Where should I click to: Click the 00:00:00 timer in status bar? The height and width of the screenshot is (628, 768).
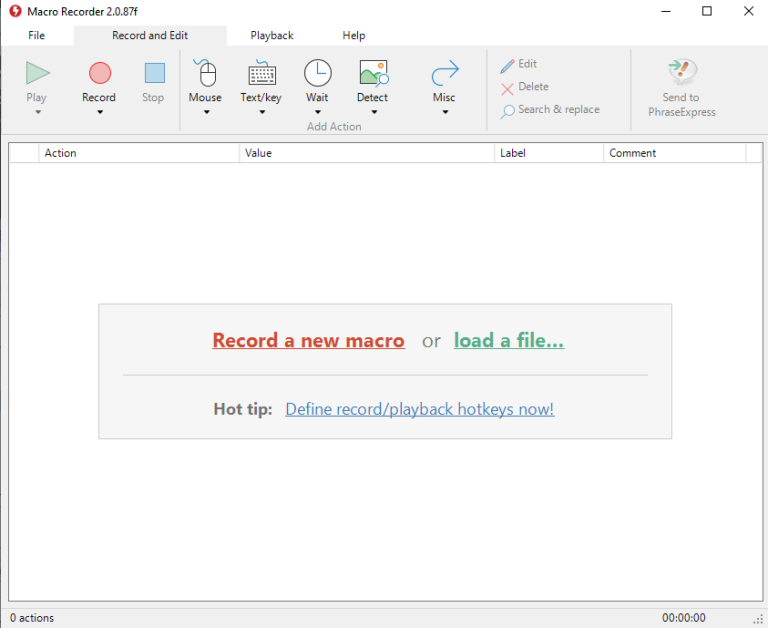tap(684, 618)
